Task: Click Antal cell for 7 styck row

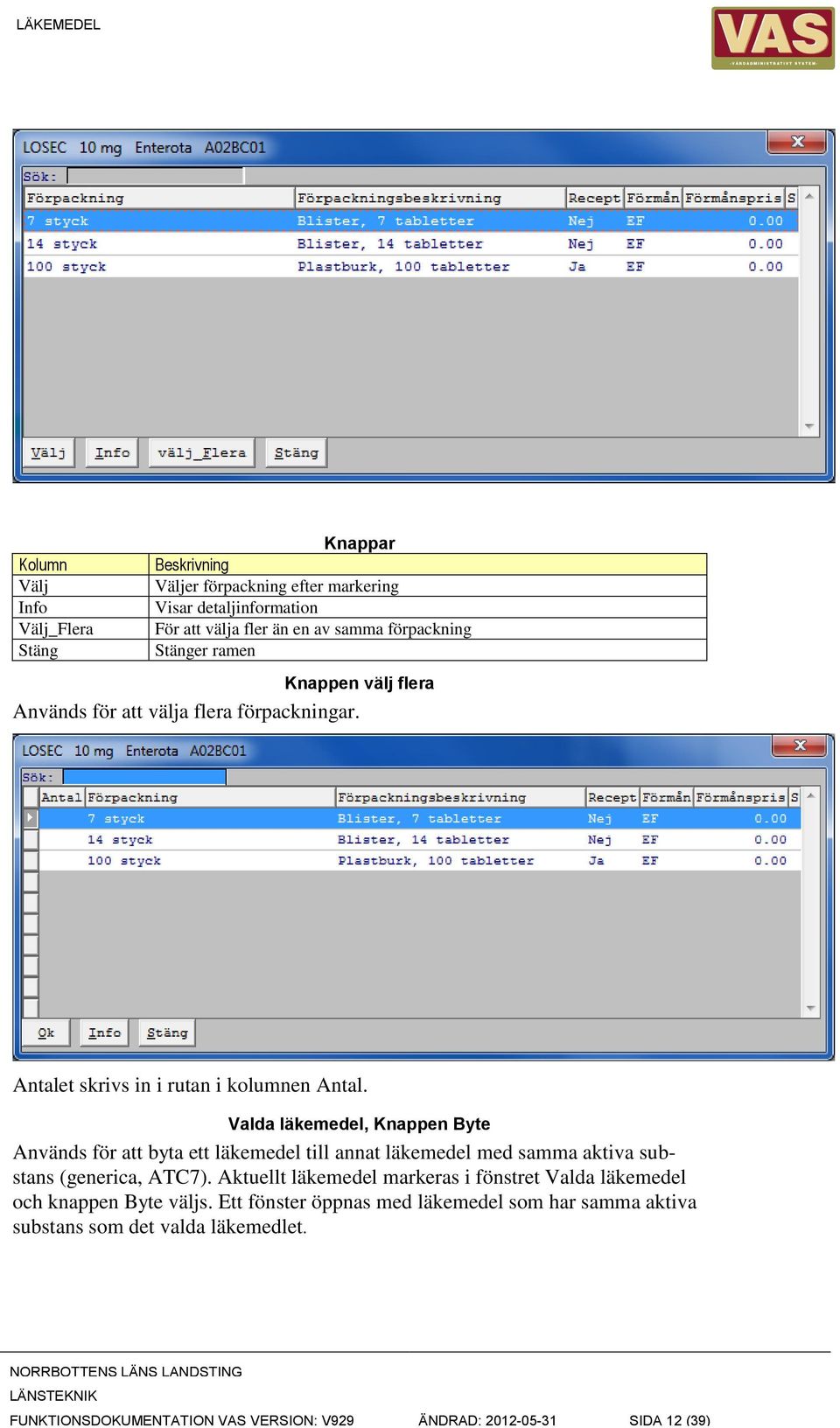Action: [61, 818]
